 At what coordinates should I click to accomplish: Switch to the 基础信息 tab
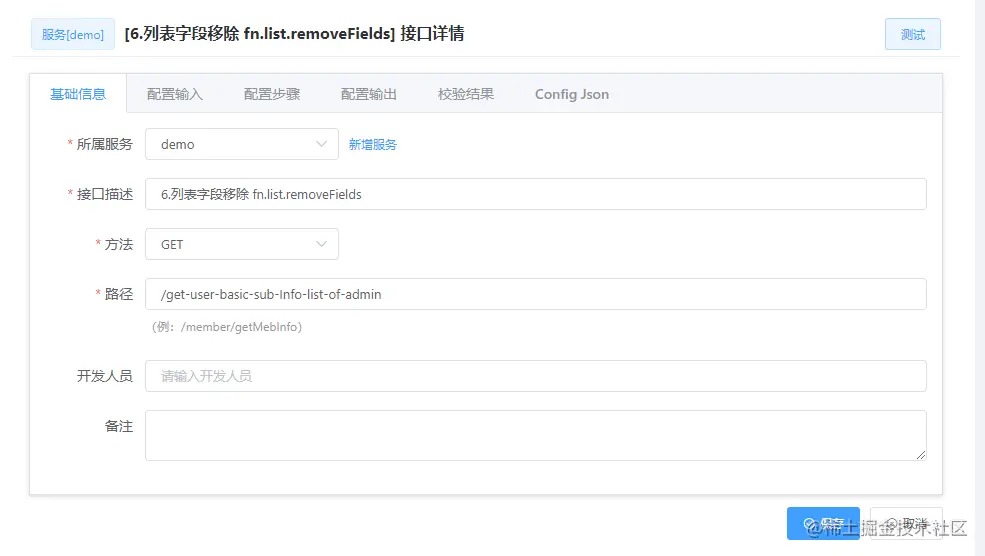click(x=78, y=94)
